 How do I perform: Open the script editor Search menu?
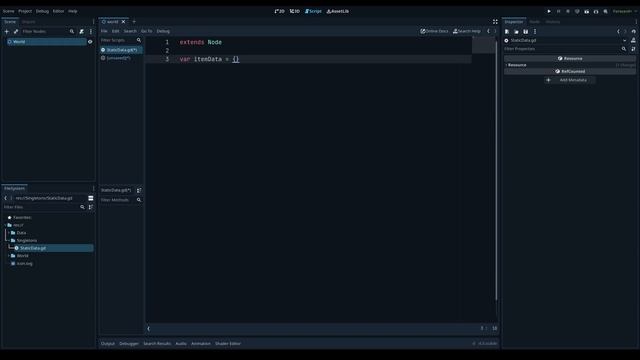130,31
